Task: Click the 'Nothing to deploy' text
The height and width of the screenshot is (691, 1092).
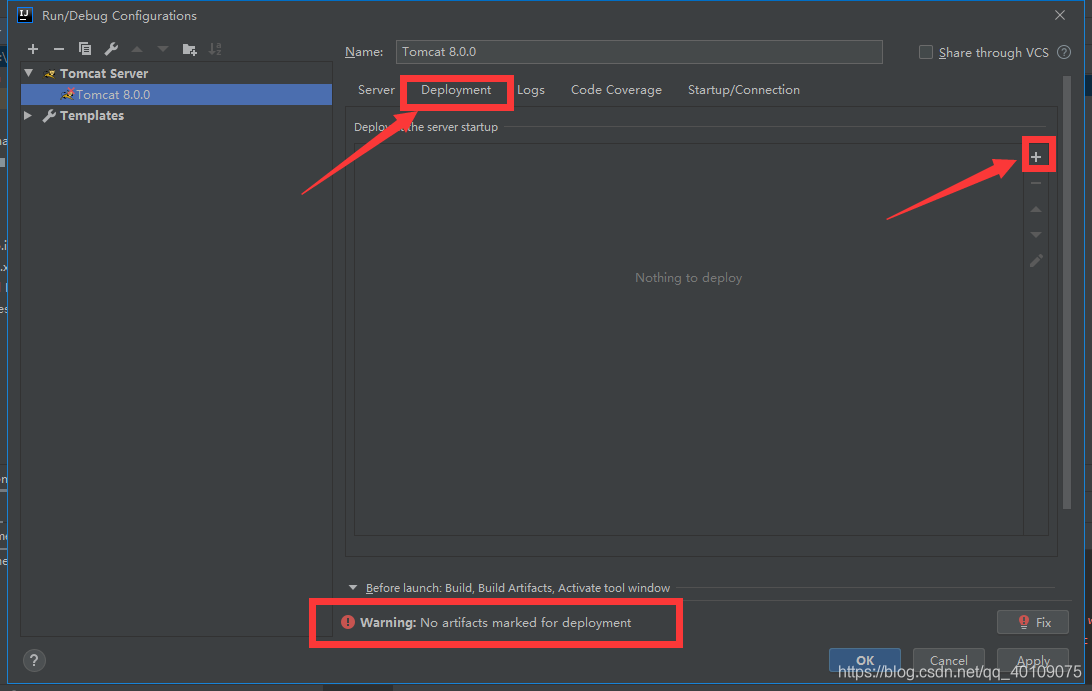Action: pyautogui.click(x=688, y=277)
